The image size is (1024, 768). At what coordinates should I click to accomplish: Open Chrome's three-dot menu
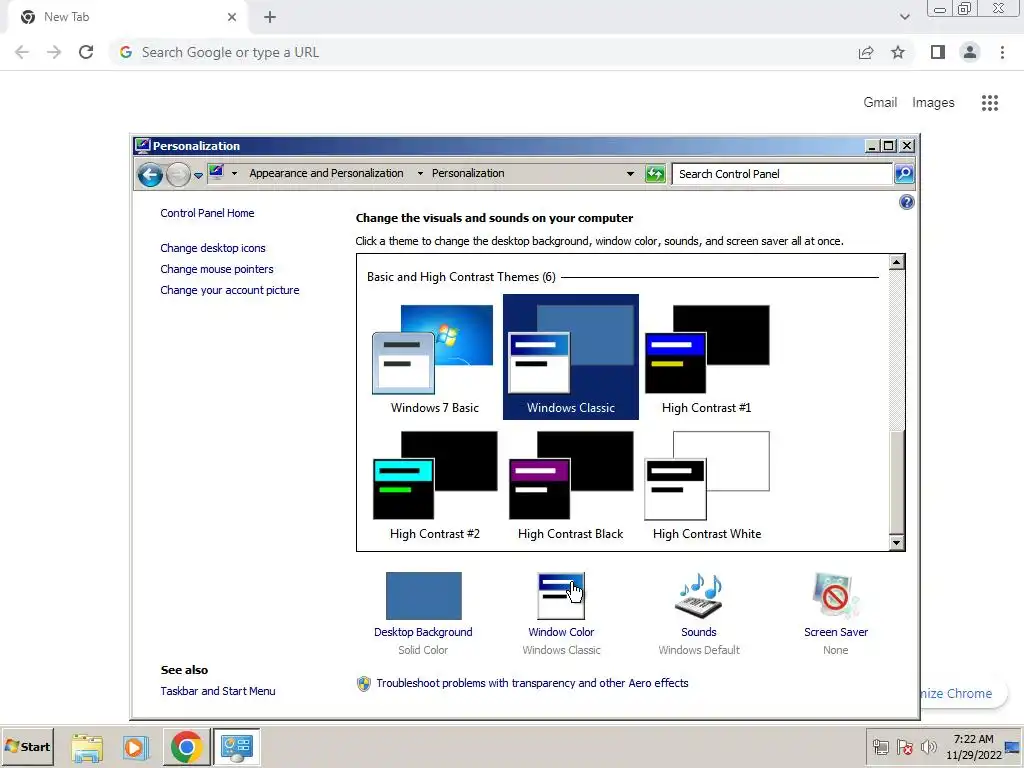[x=1002, y=52]
